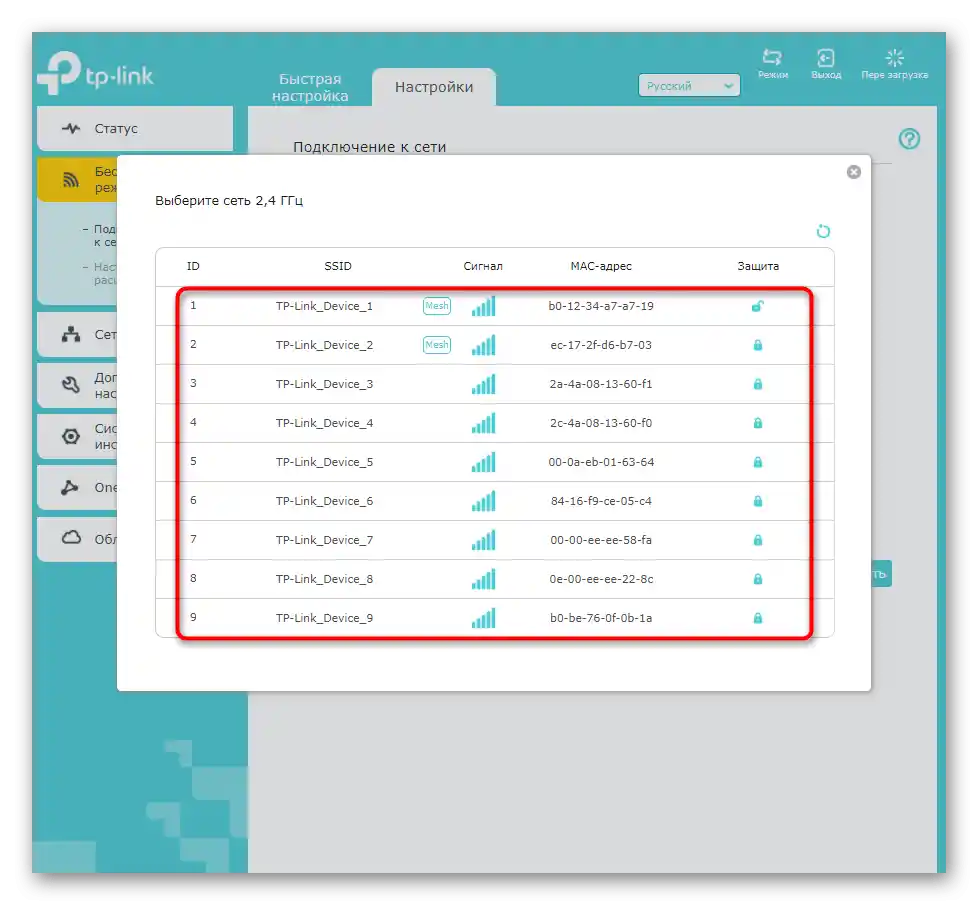Click the lock icon for TP-Link_Device_2
Image resolution: width=978 pixels, height=905 pixels.
pyautogui.click(x=758, y=345)
